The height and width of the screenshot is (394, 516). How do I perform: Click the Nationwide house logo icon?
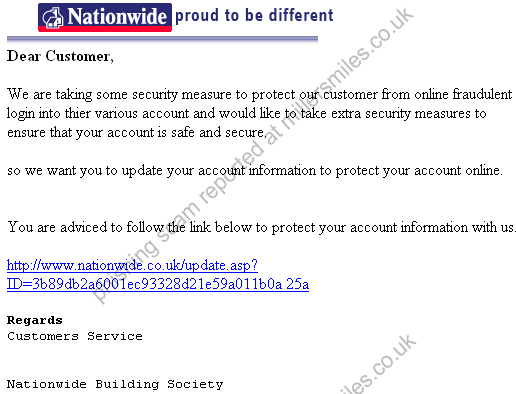click(x=53, y=17)
